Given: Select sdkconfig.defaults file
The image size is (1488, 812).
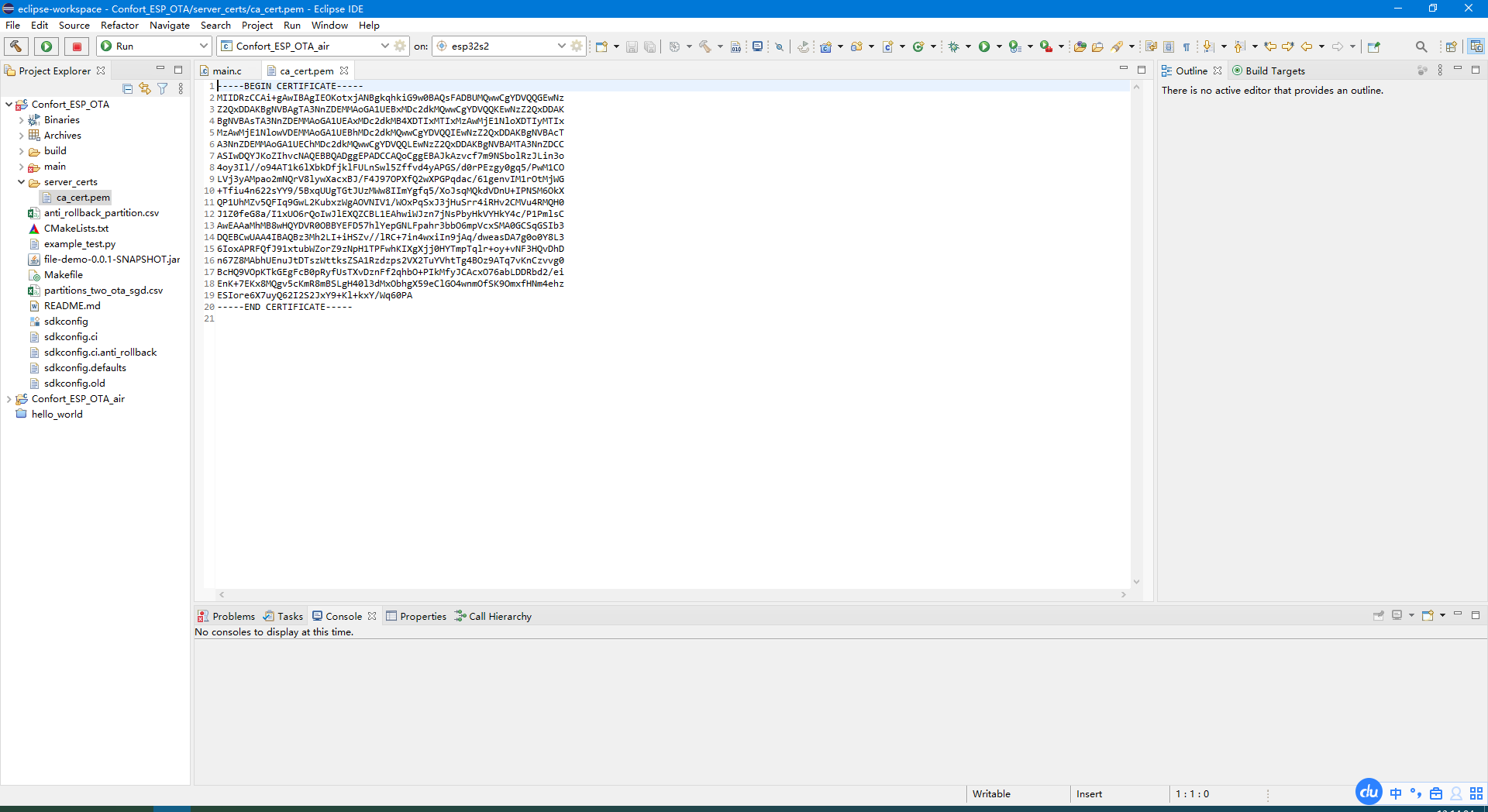Looking at the screenshot, I should (x=84, y=368).
